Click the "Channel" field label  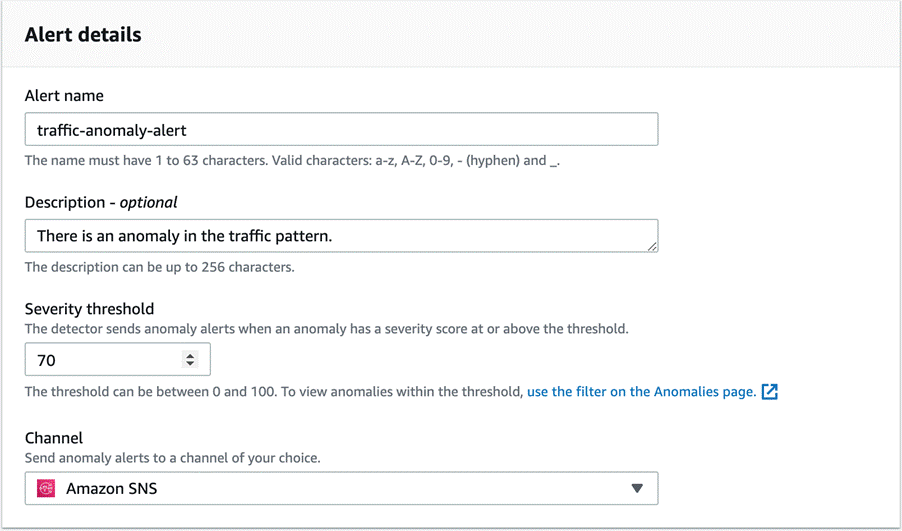(54, 438)
